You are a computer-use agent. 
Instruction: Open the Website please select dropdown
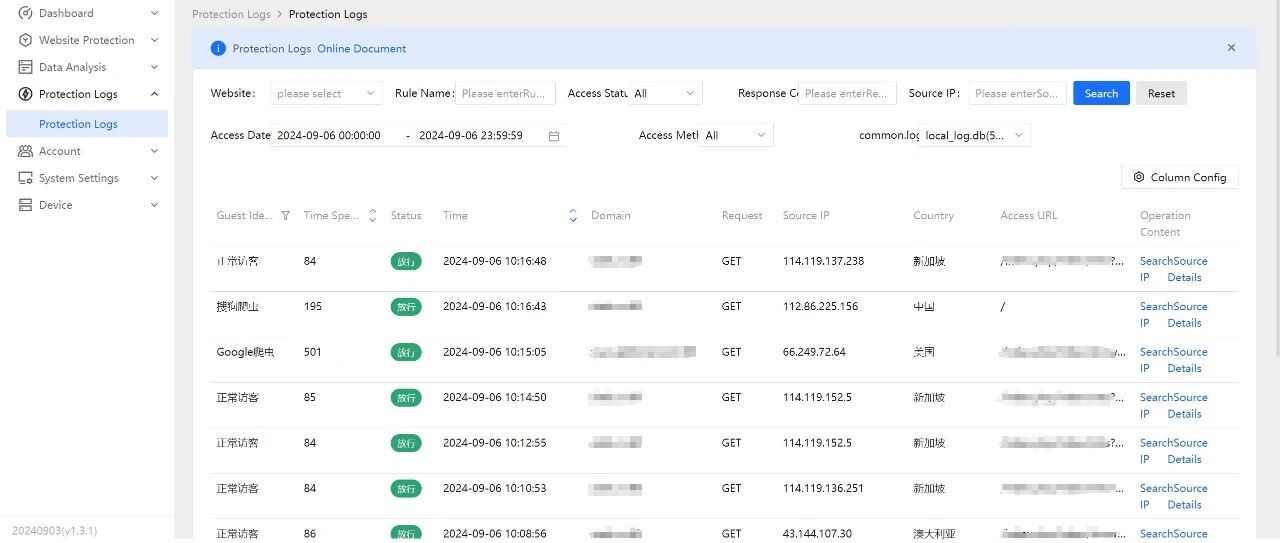pyautogui.click(x=326, y=93)
